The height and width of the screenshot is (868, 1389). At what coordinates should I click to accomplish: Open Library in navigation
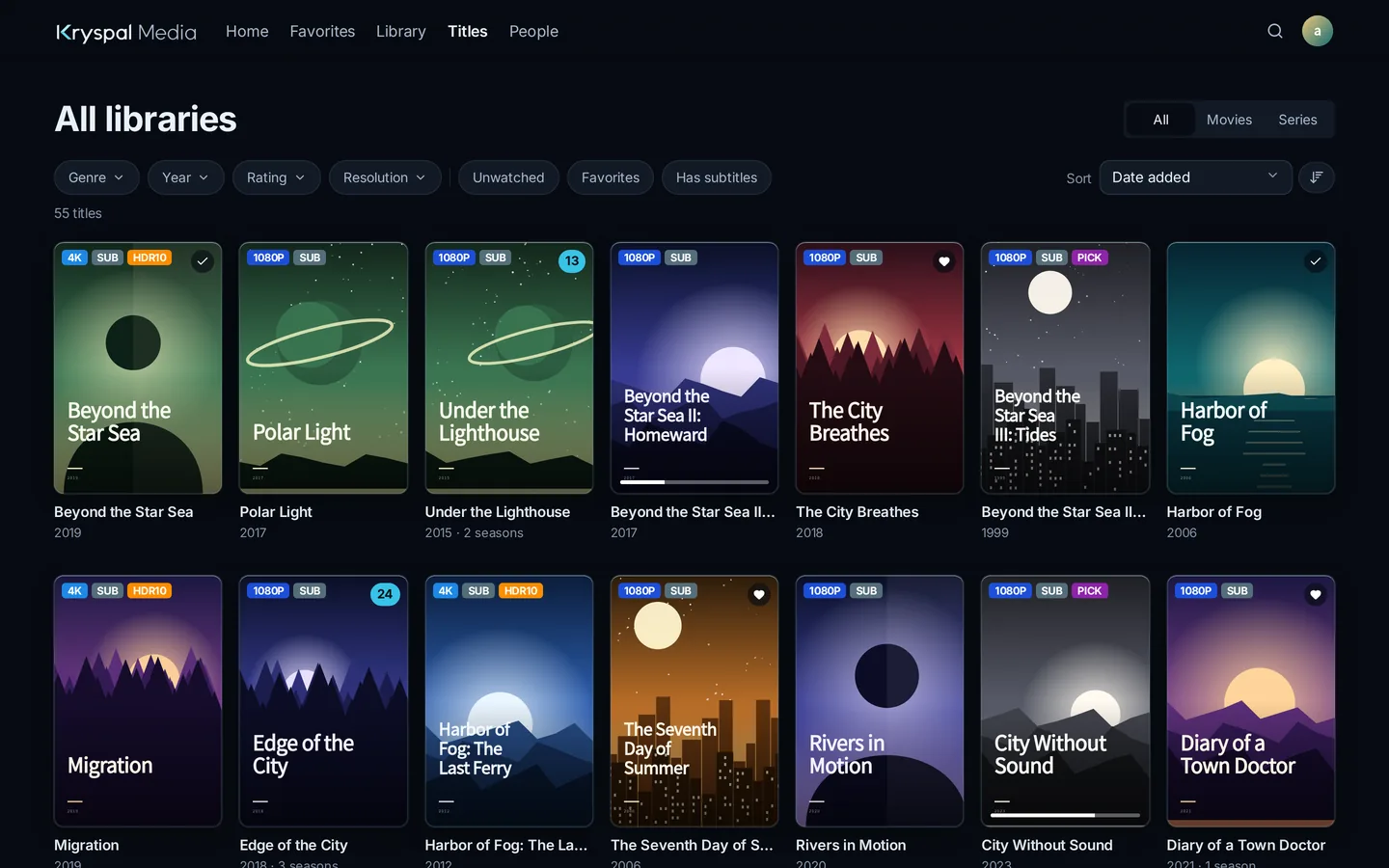[x=401, y=31]
